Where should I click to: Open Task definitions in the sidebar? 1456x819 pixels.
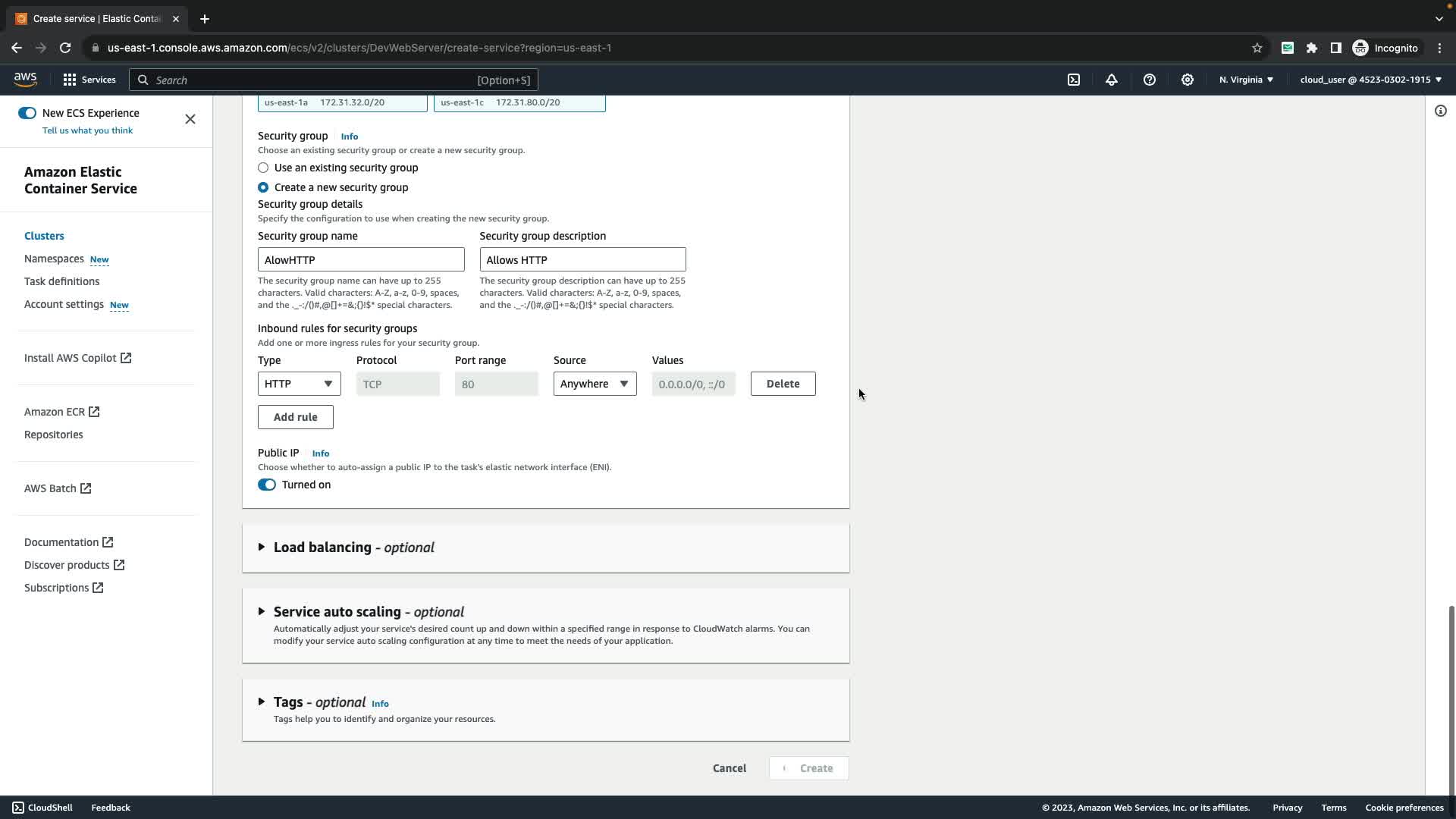[x=61, y=281]
